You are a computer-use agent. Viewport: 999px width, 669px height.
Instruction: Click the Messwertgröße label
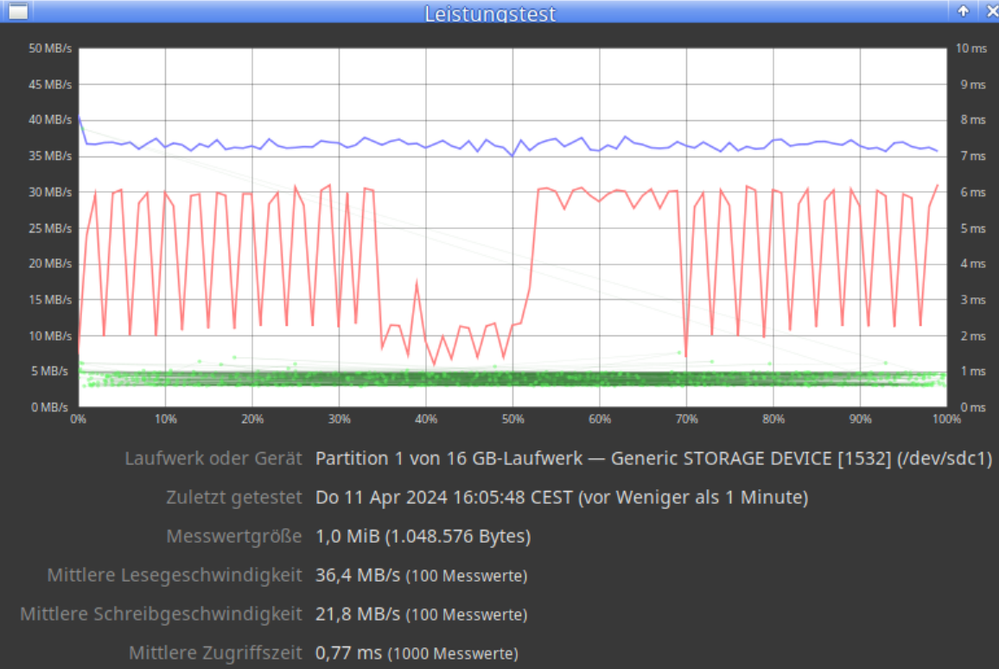(x=234, y=536)
